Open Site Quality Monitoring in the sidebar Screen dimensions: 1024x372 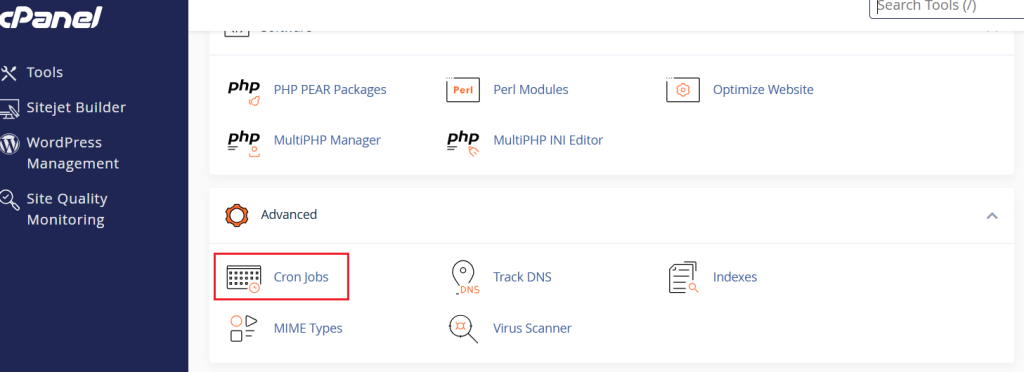pos(54,209)
